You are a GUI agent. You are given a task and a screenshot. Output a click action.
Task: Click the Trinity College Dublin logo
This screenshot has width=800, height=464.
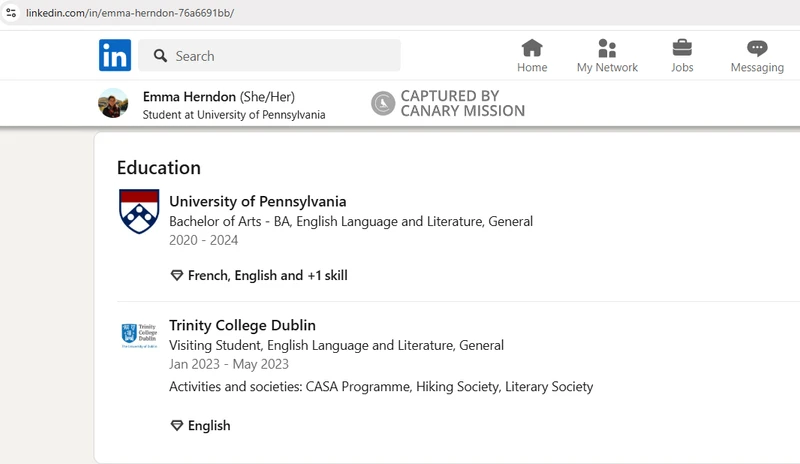[x=139, y=335]
